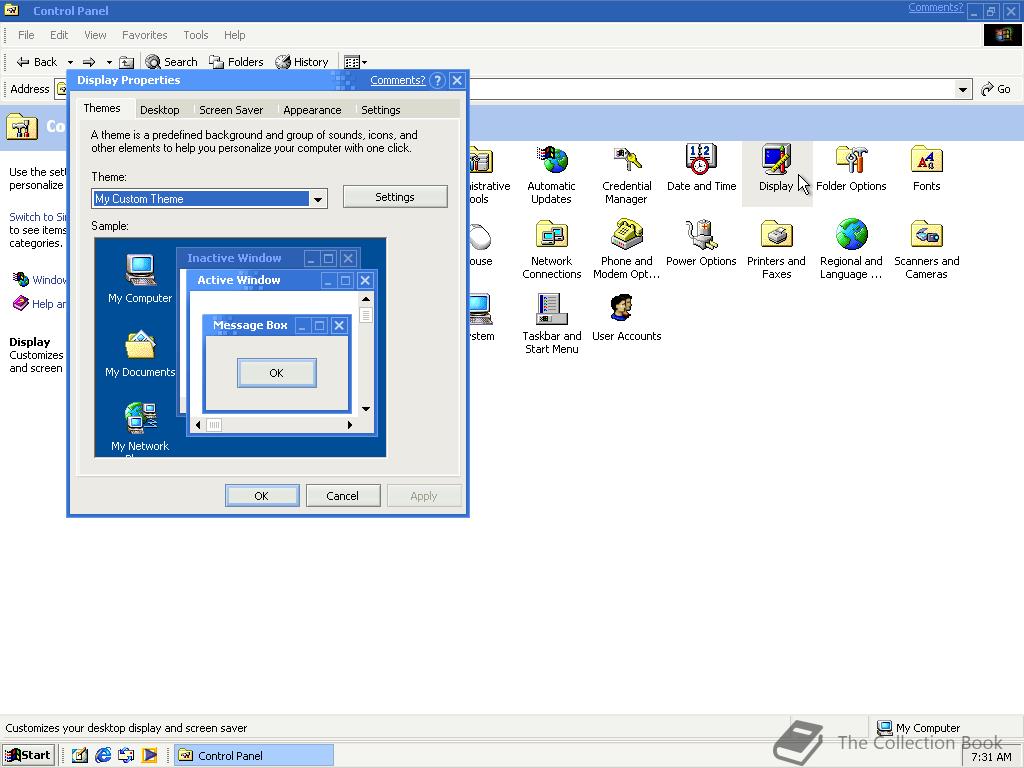Click the Up folder toolbar icon

pyautogui.click(x=127, y=62)
